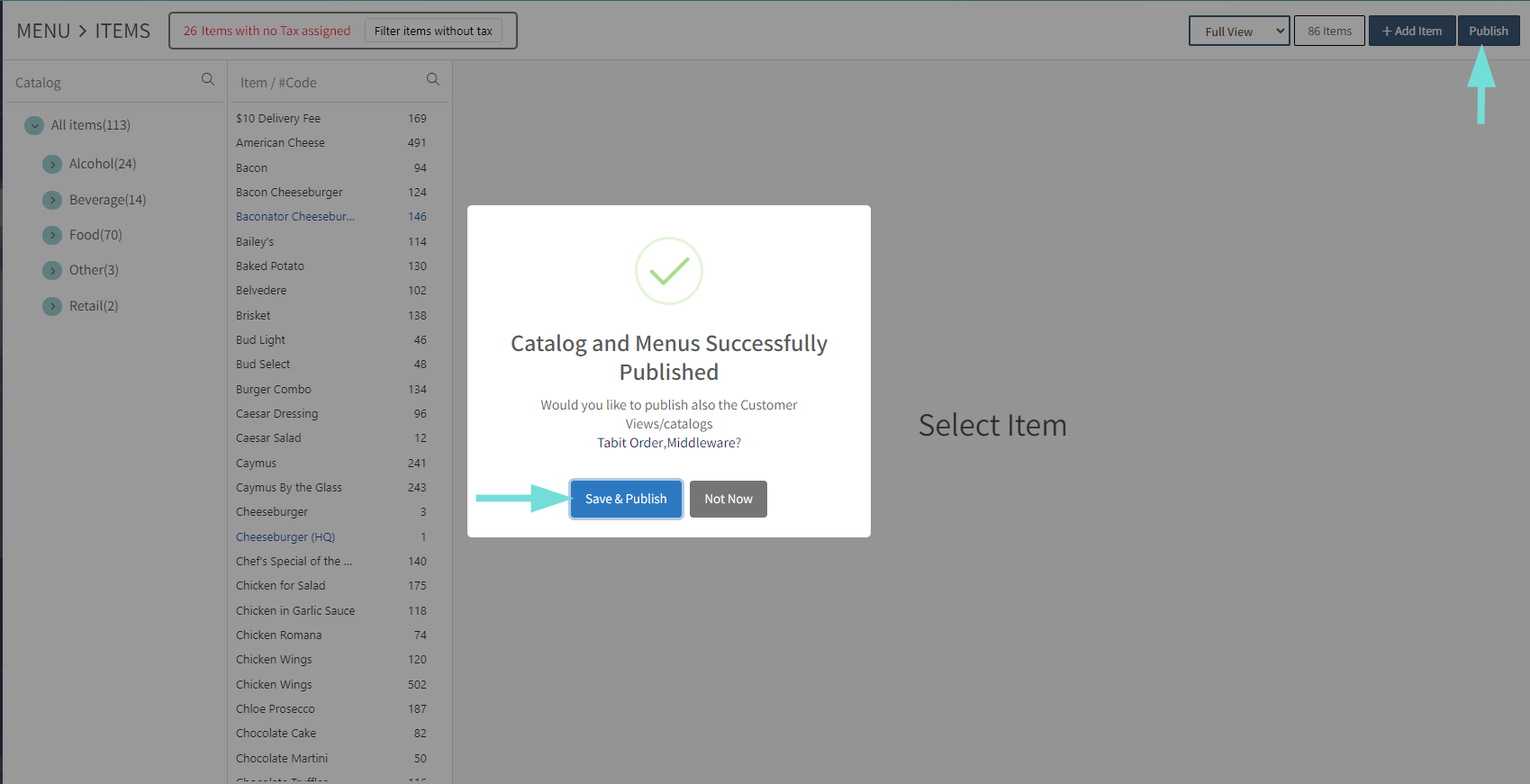Open the Baconator Cheesebur... item link

click(x=295, y=216)
